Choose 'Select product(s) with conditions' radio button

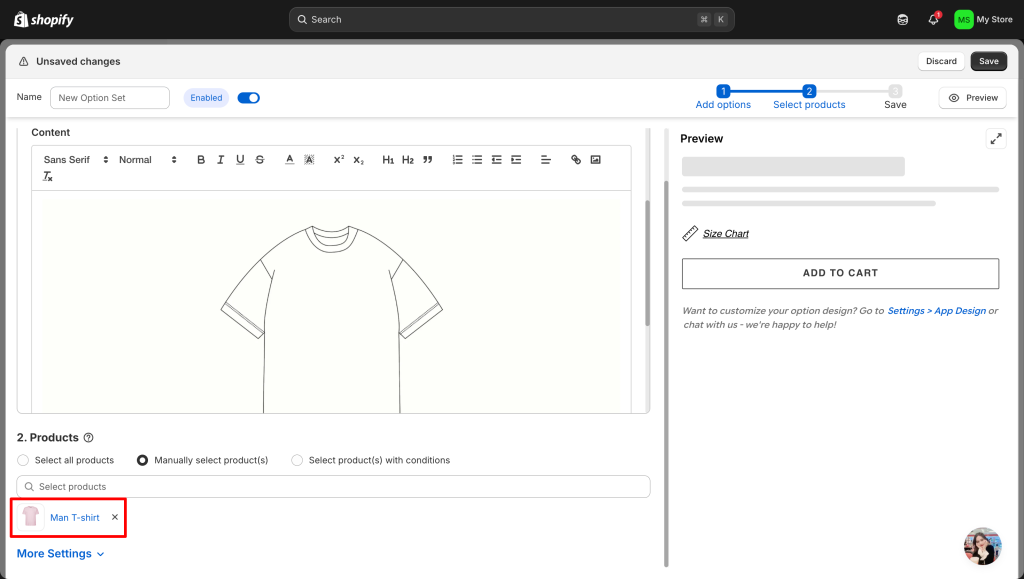[297, 460]
